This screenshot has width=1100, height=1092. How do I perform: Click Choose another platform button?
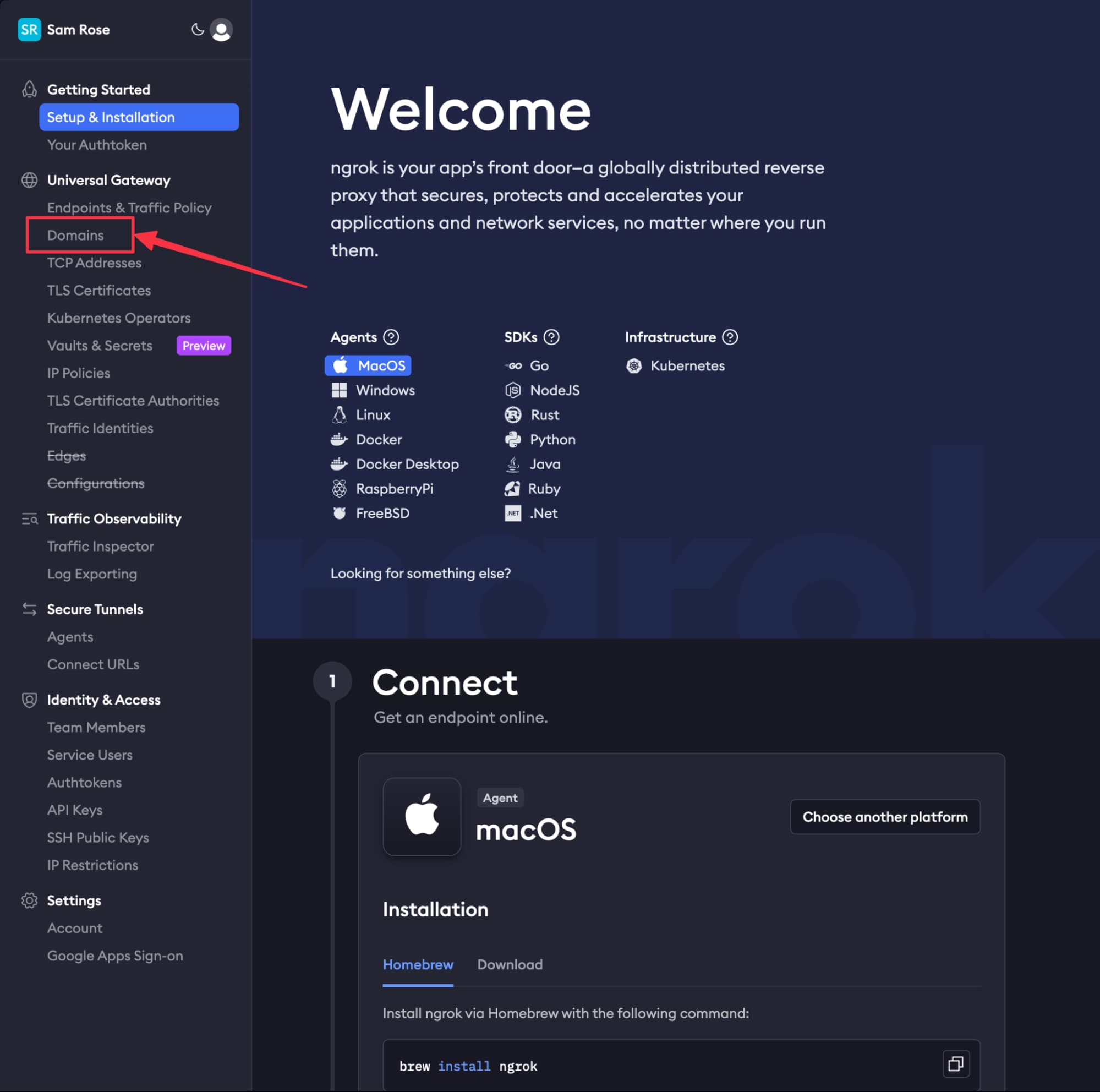pyautogui.click(x=885, y=817)
